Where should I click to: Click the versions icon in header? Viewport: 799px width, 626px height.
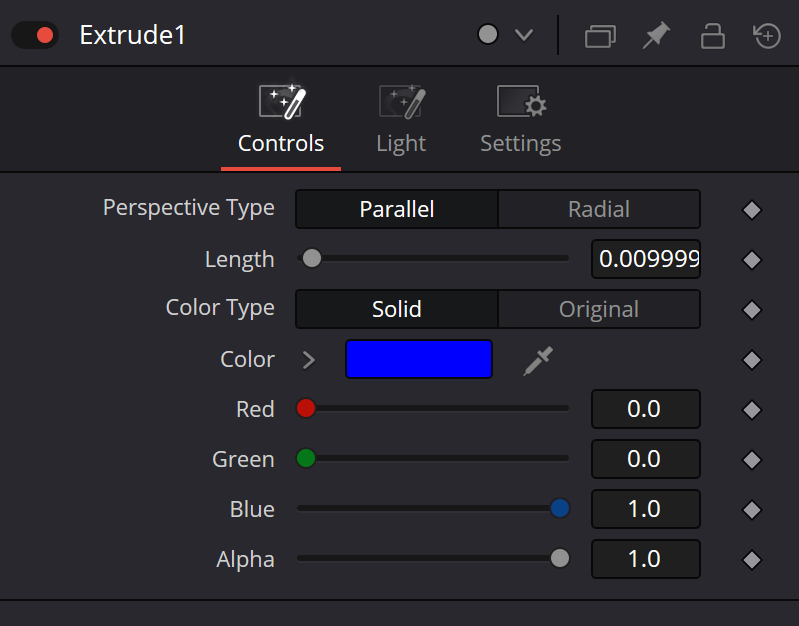point(600,36)
